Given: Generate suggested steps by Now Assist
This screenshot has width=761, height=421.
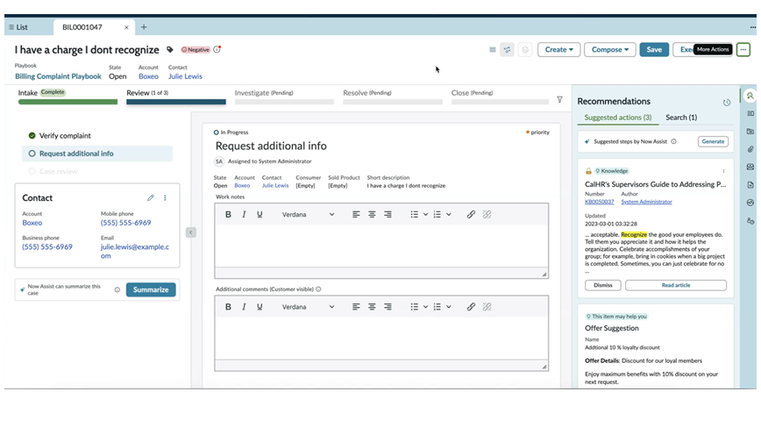Looking at the screenshot, I should 713,141.
